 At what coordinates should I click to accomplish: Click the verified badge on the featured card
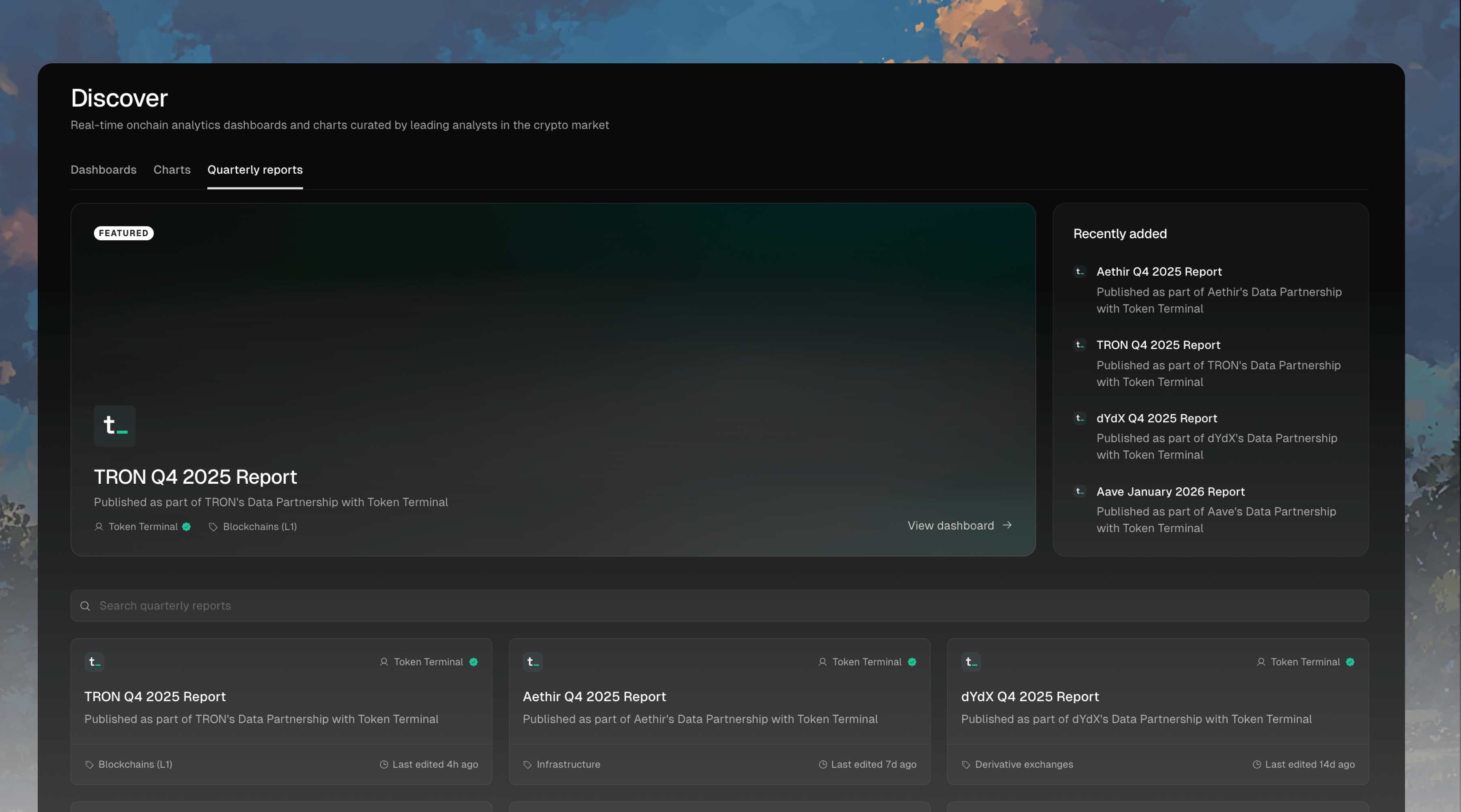click(x=187, y=527)
